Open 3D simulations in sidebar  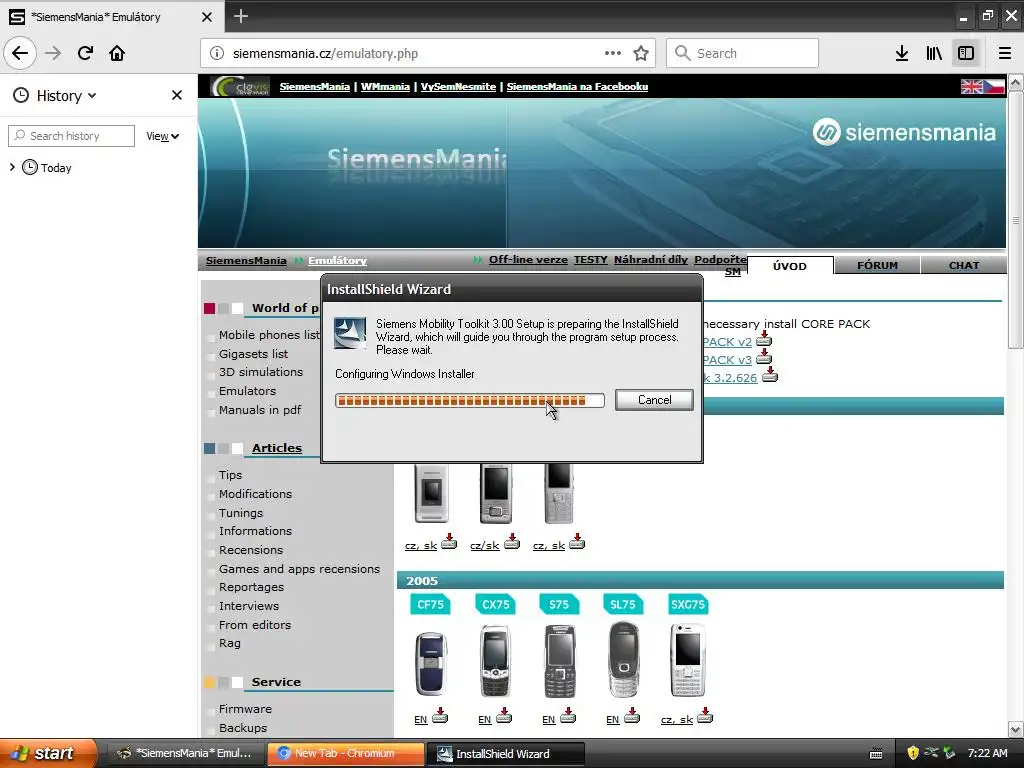pos(261,372)
